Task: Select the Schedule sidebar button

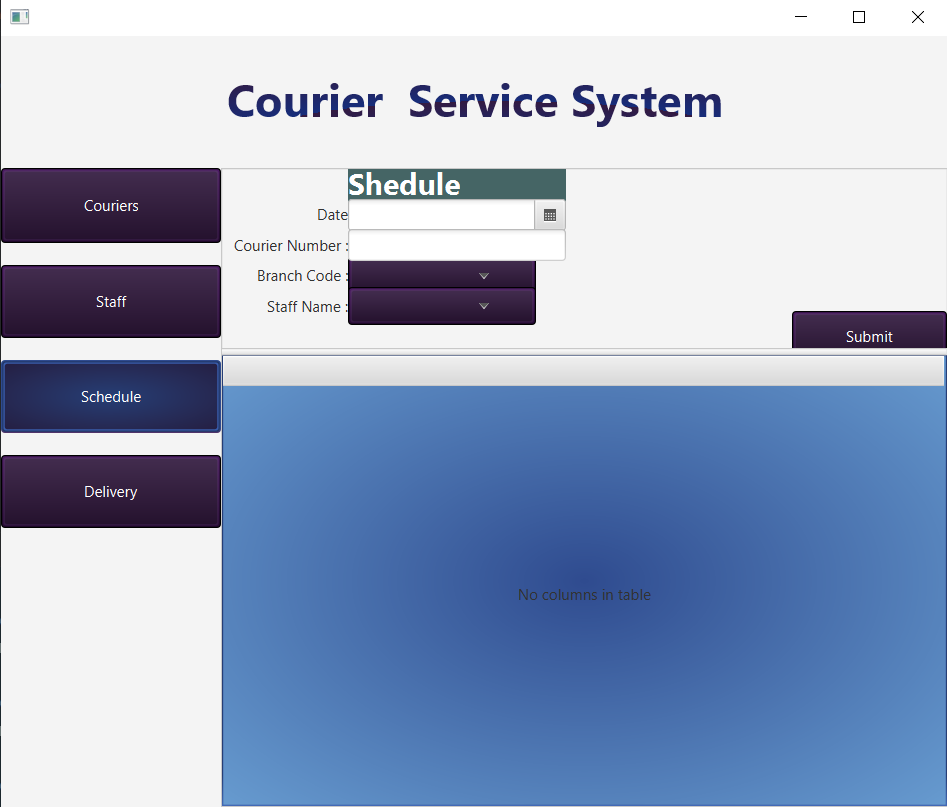Action: click(111, 397)
